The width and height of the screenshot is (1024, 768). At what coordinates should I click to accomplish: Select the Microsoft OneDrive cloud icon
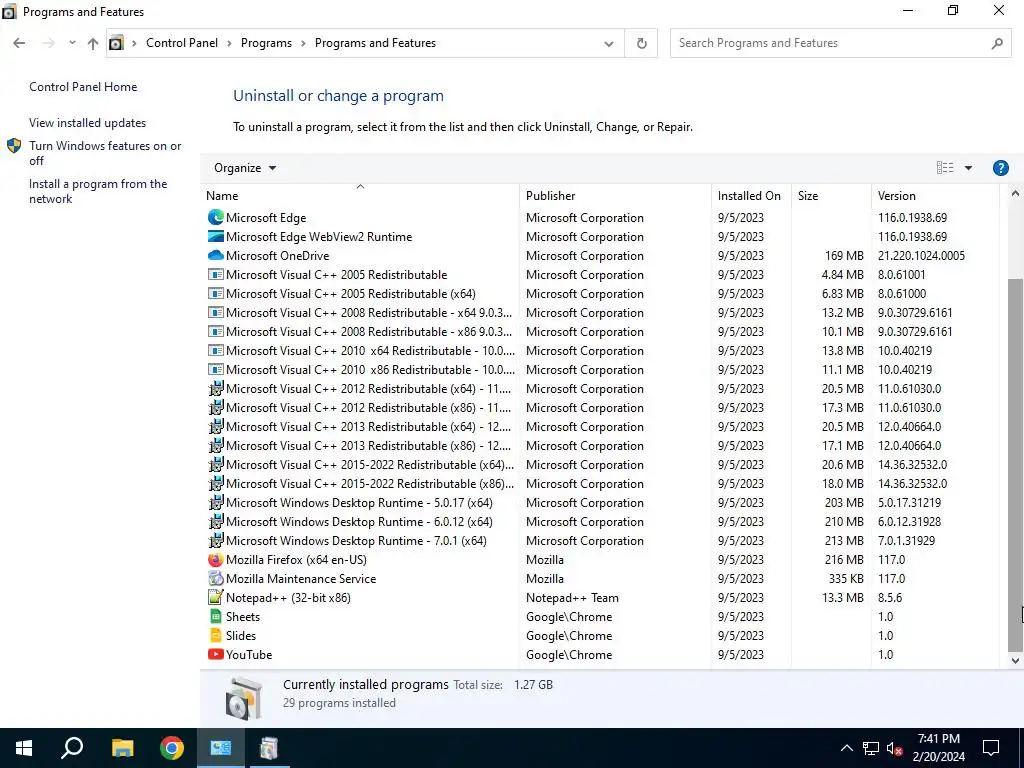(216, 255)
